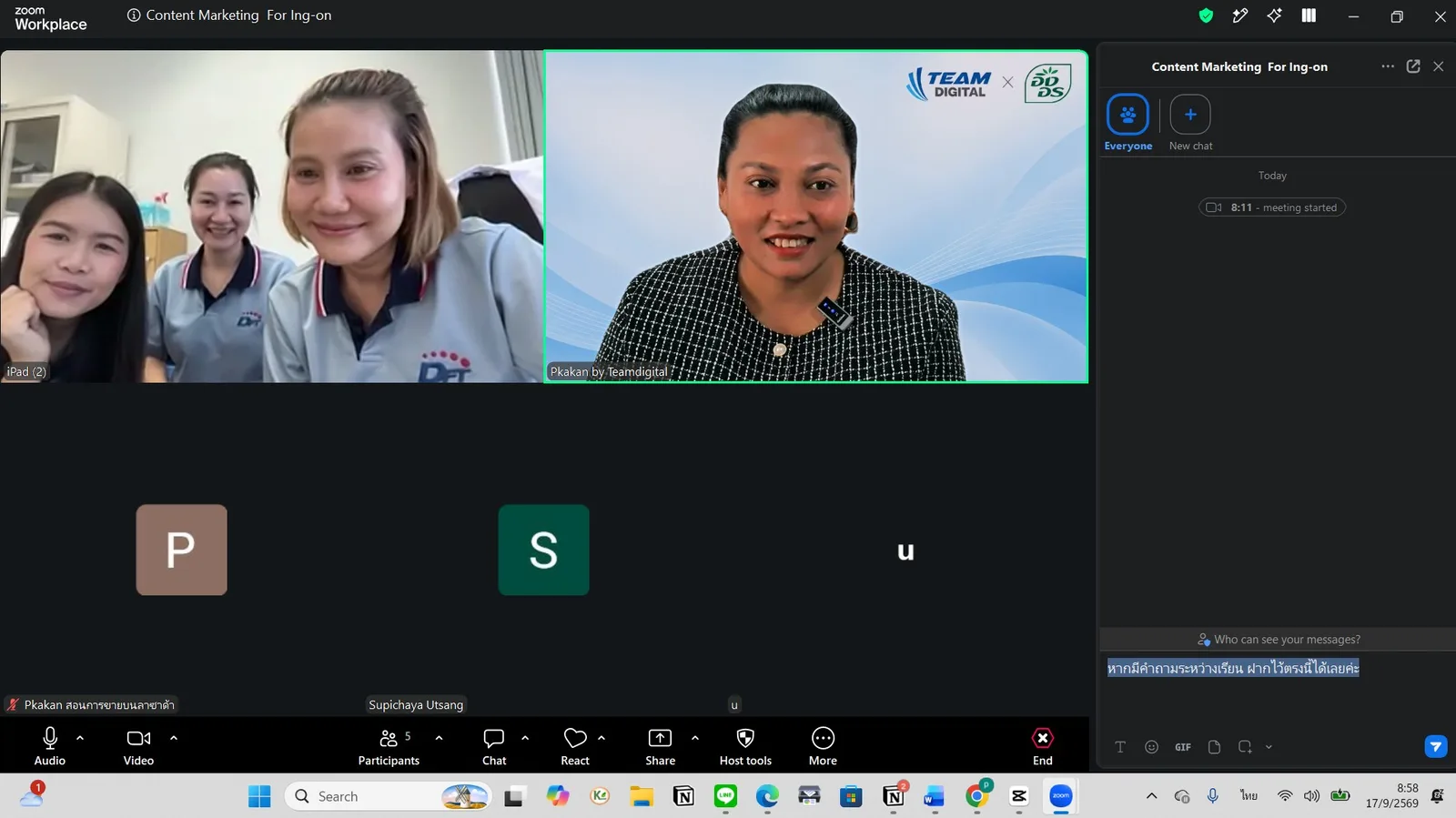Open the emoji picker in chat
The width and height of the screenshot is (1456, 818).
tap(1151, 747)
